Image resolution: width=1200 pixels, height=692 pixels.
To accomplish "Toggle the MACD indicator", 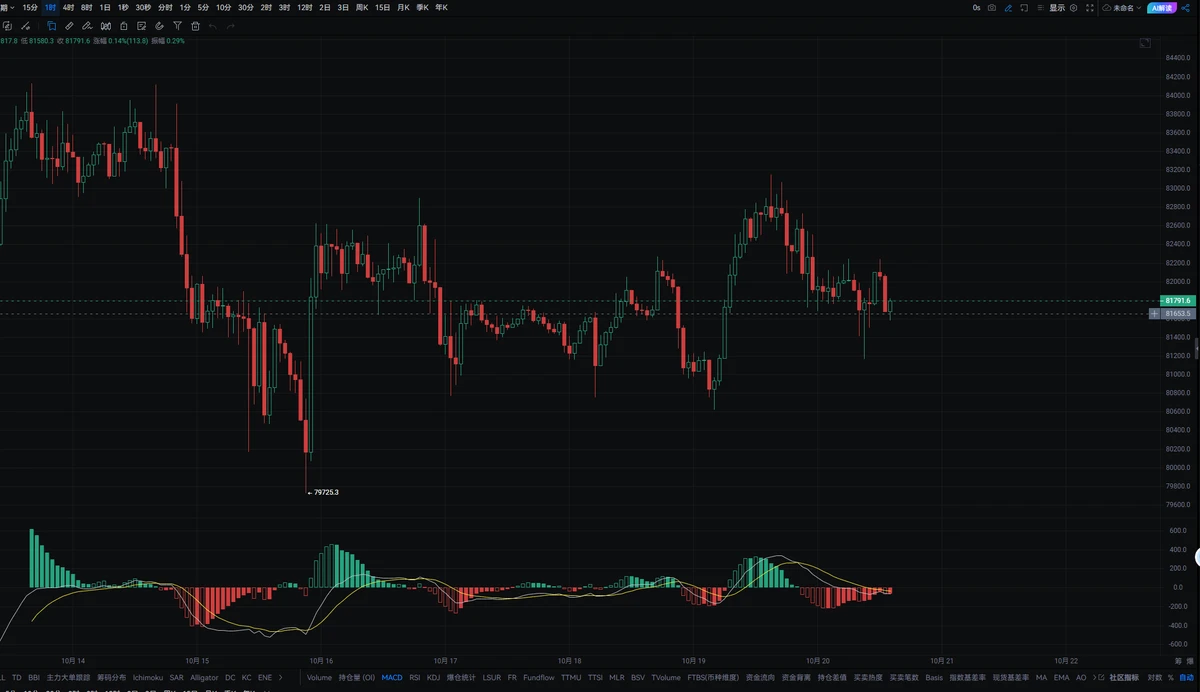I will point(392,677).
